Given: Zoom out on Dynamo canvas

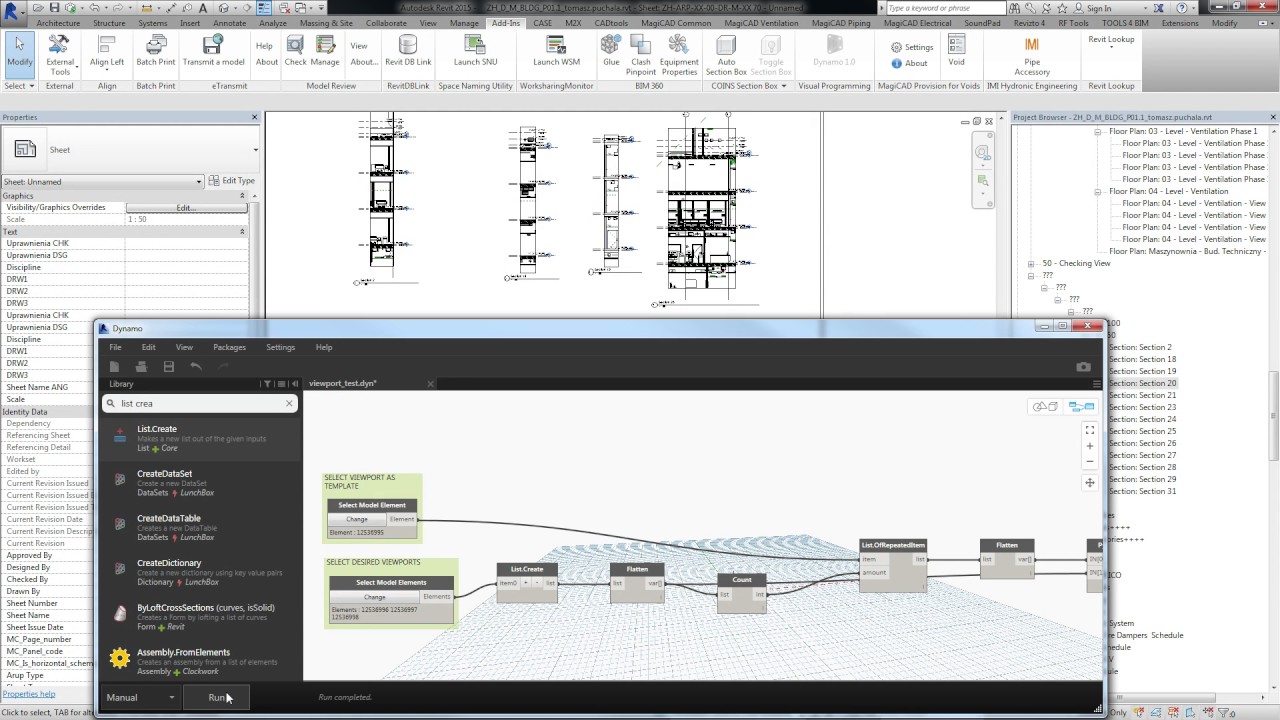Looking at the screenshot, I should tap(1090, 463).
